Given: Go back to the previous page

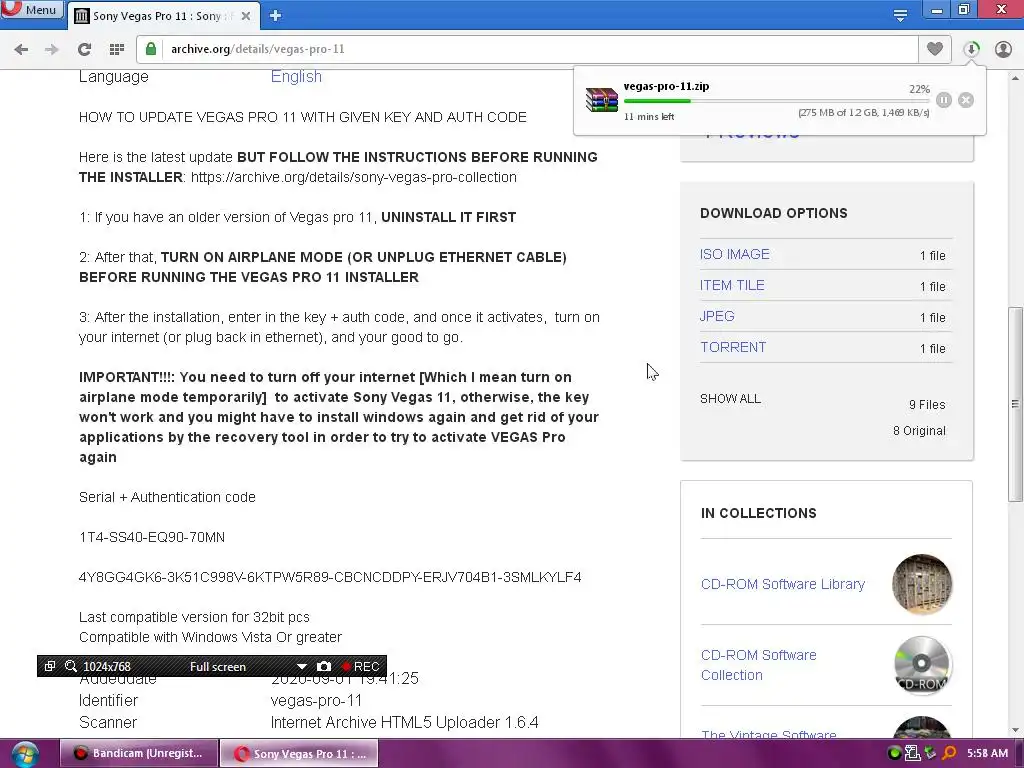Looking at the screenshot, I should pos(21,49).
